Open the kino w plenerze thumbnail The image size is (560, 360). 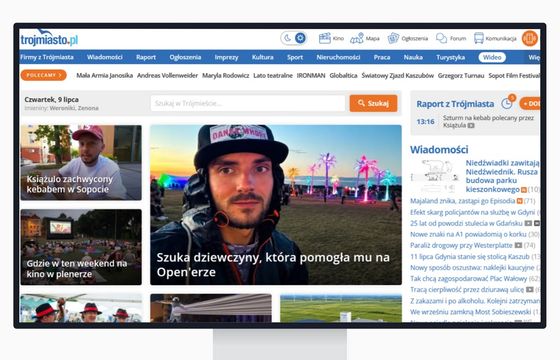click(x=81, y=247)
